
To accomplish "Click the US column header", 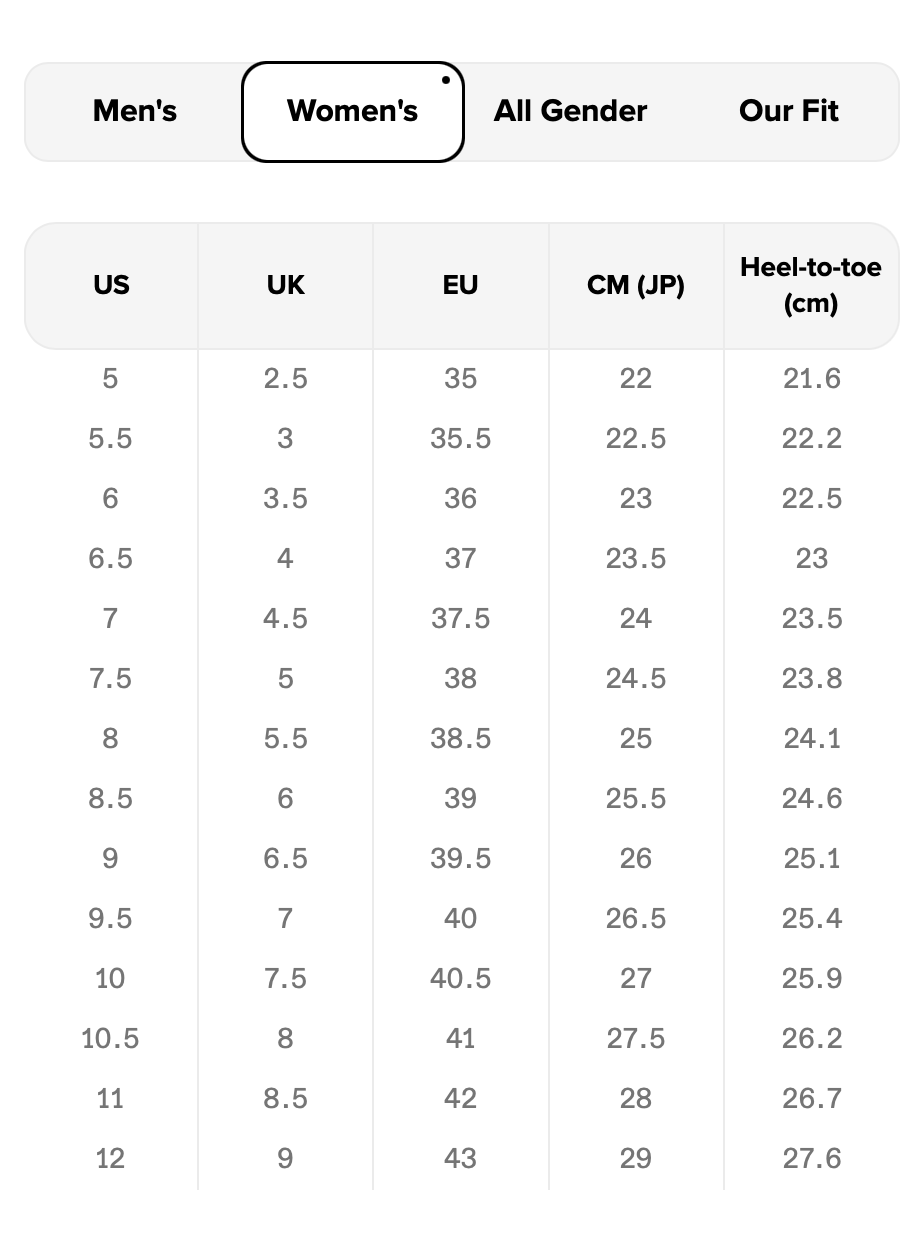I will (x=111, y=285).
